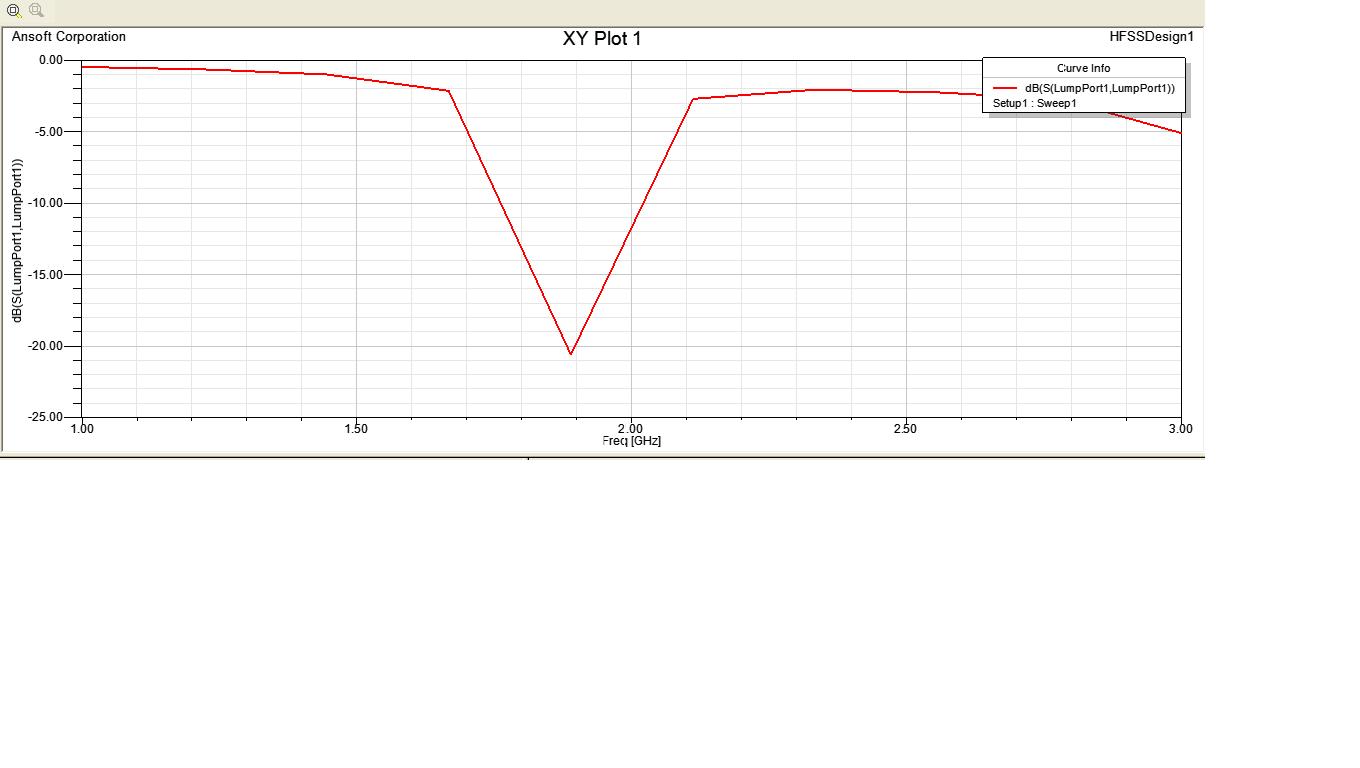Click the red line sample in Curve Info
This screenshot has width=1360, height=768.
1005,89
